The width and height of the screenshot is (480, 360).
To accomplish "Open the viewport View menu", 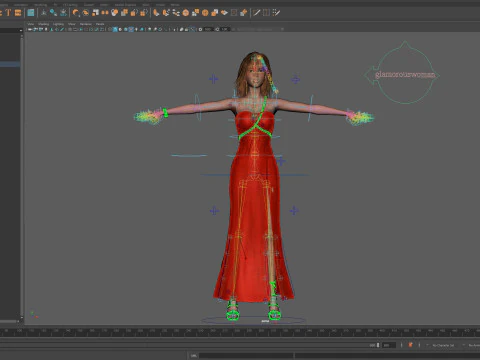I will 31,24.
